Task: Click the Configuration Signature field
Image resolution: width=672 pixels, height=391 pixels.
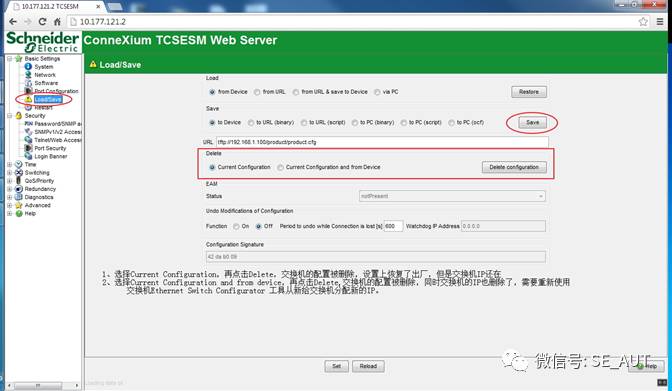Action: (x=376, y=257)
